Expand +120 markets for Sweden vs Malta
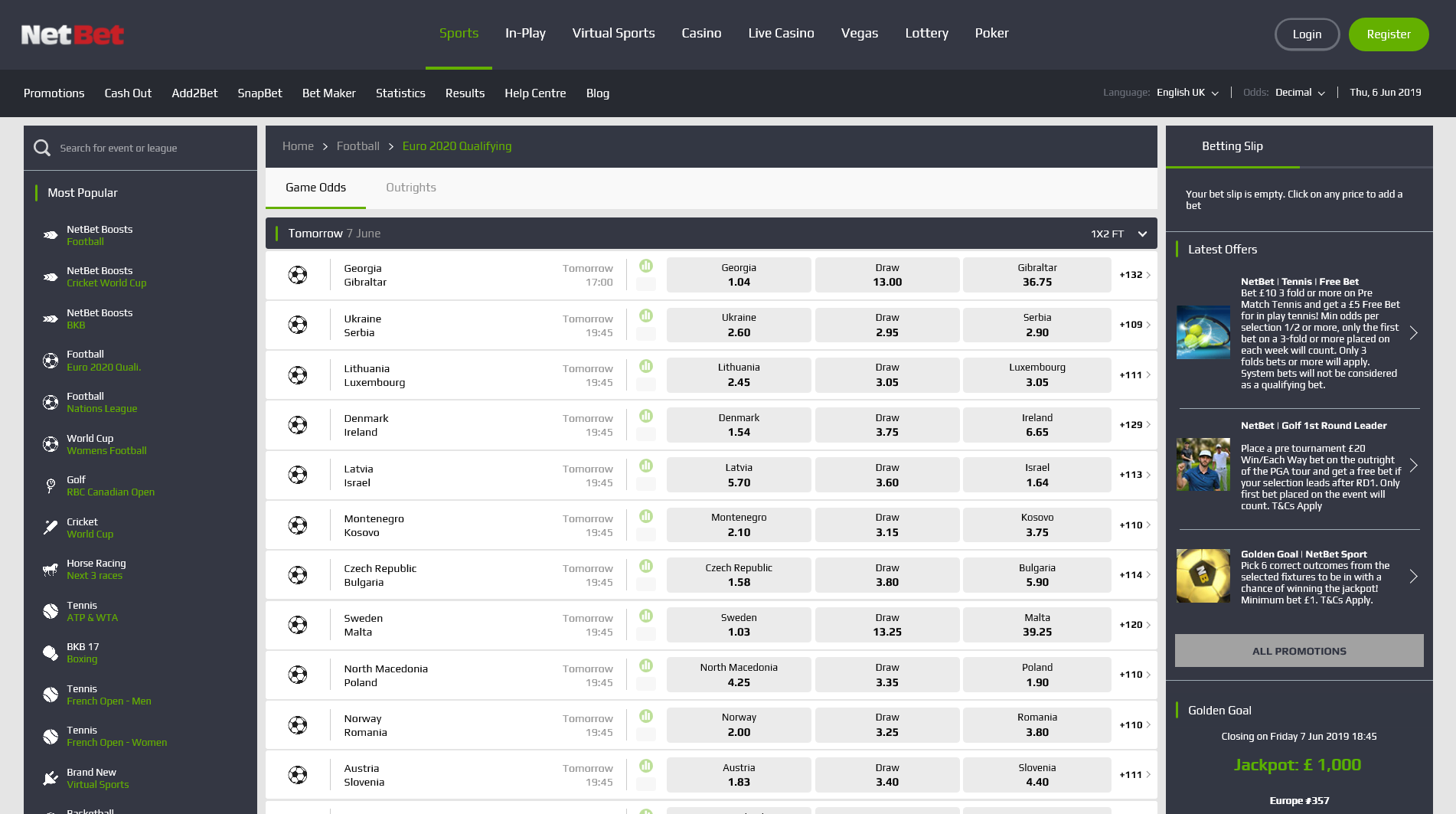This screenshot has height=814, width=1456. point(1135,625)
